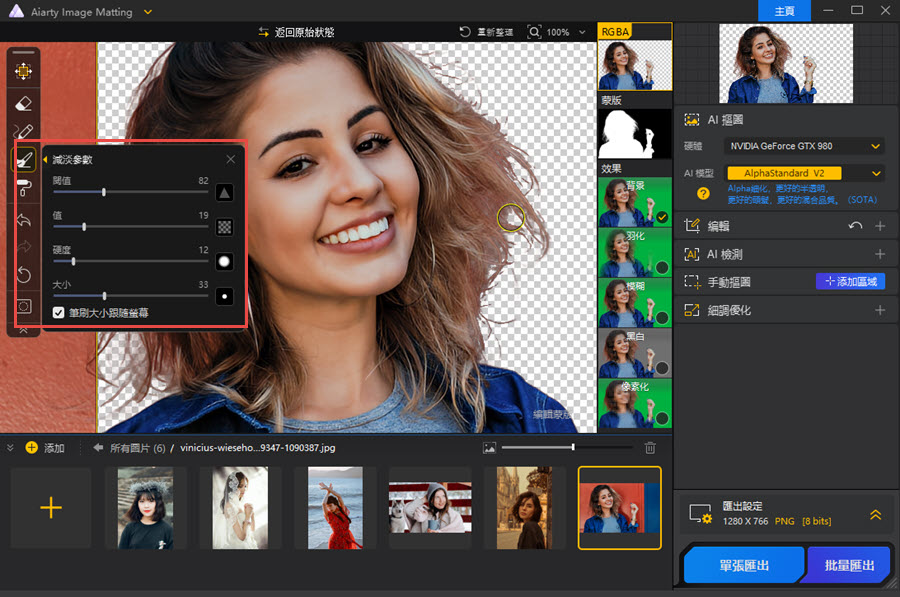
Task: Click the thumbnail size image icon
Action: 490,448
